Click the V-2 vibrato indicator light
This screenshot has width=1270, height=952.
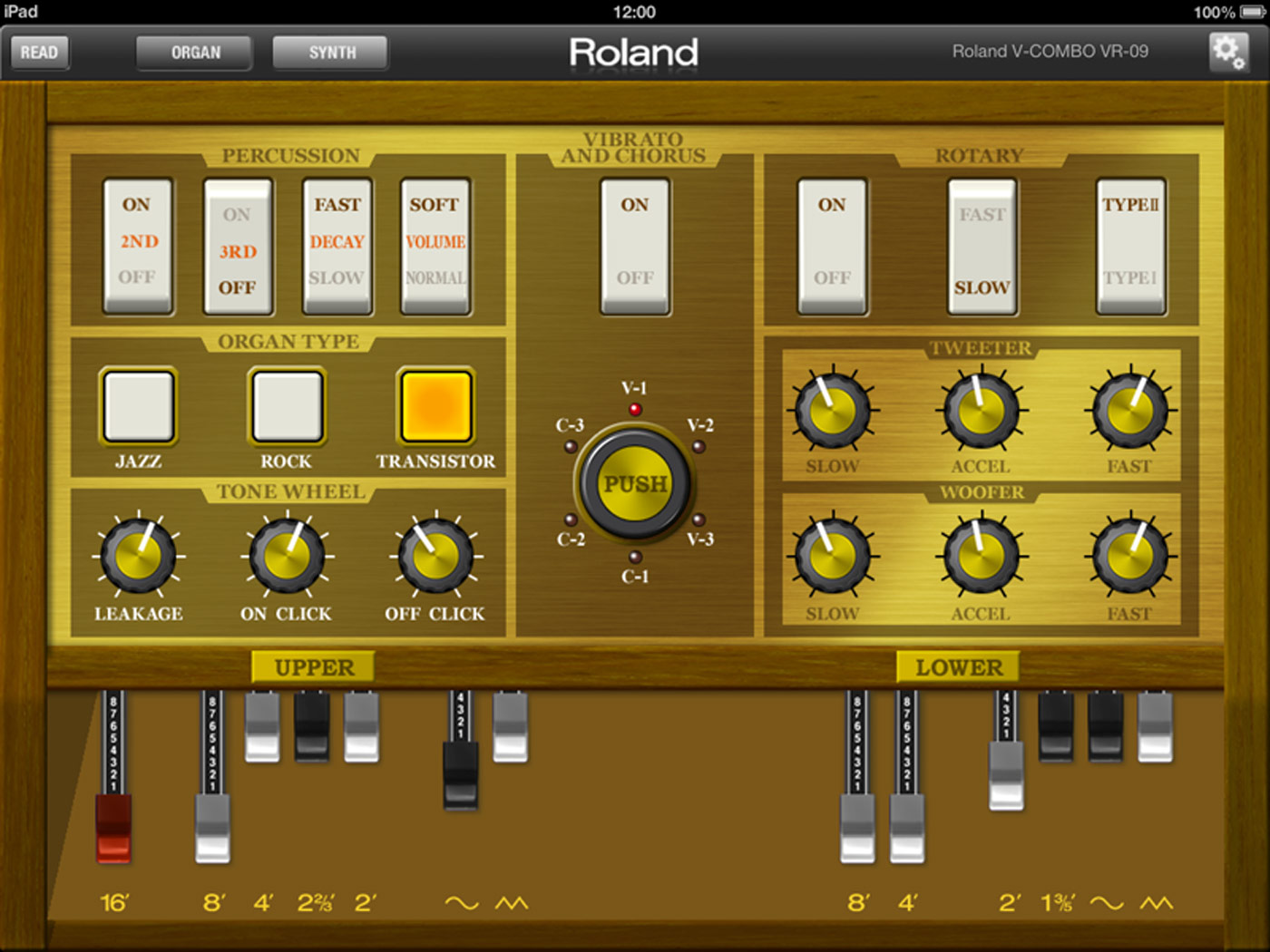click(x=698, y=446)
